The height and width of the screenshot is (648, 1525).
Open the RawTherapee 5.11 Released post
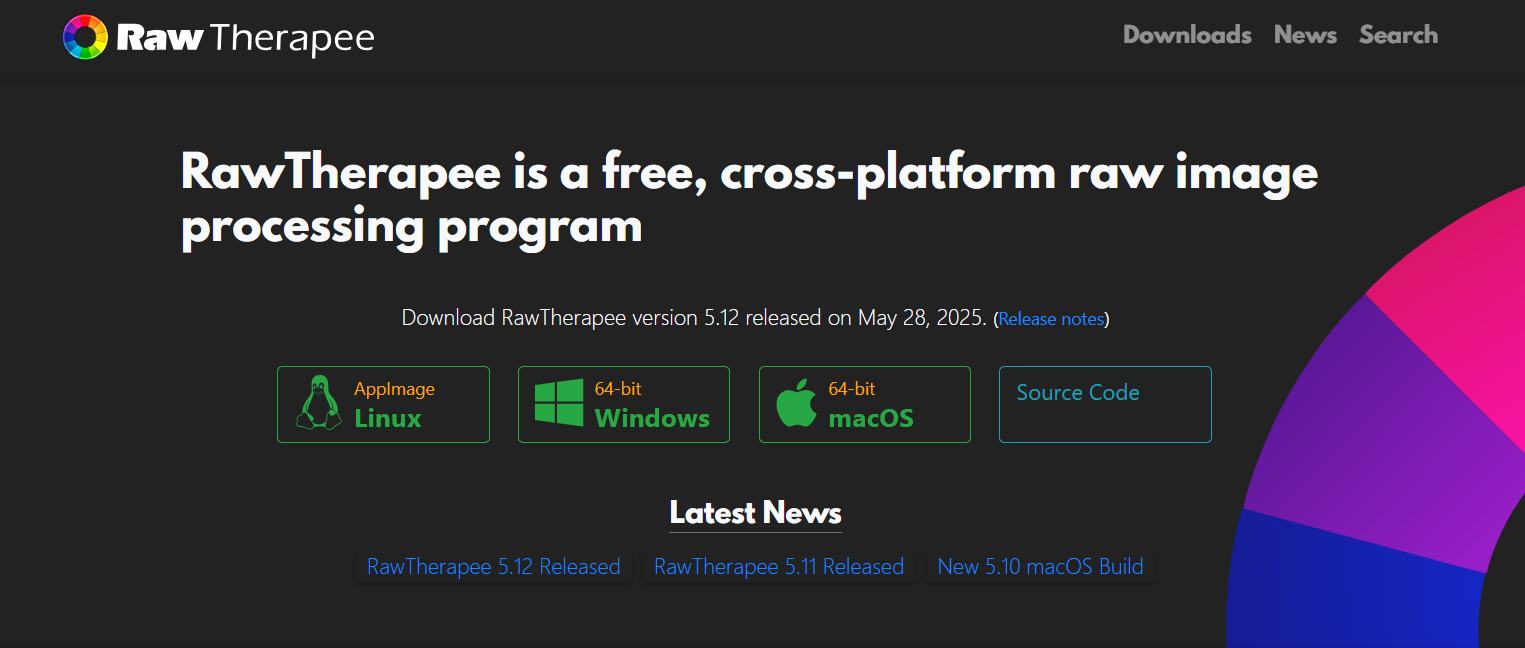(x=778, y=567)
